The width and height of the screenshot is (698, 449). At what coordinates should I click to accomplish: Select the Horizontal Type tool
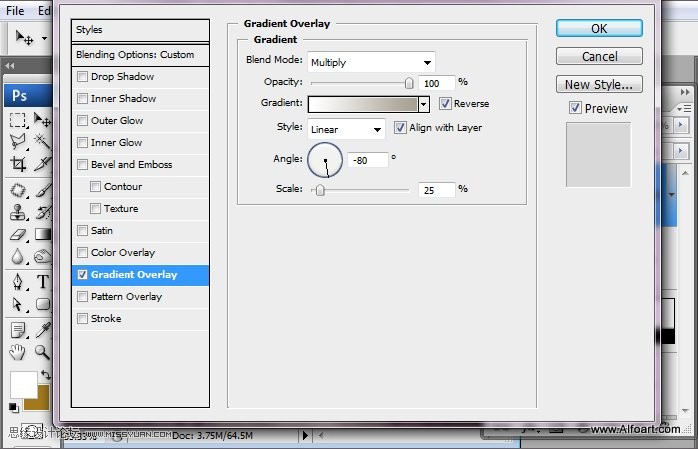point(43,281)
